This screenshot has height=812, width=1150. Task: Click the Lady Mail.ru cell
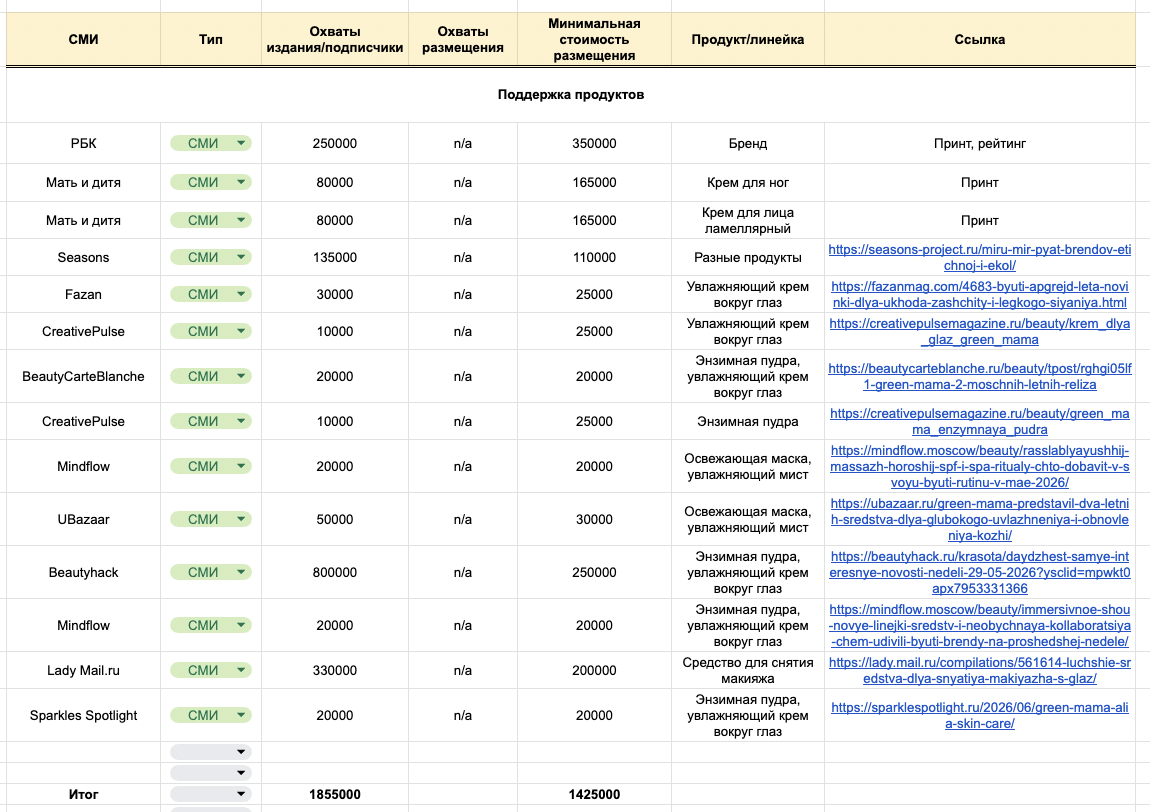(83, 670)
